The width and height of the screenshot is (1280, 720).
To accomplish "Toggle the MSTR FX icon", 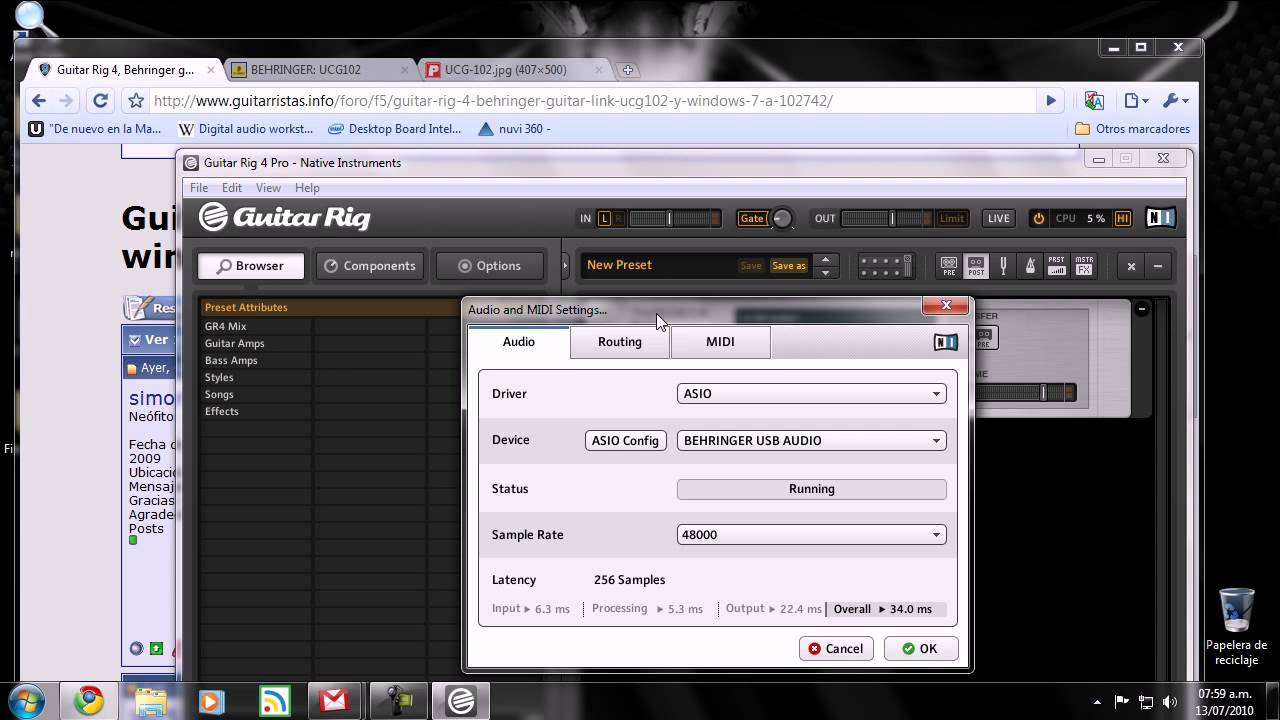I will (1084, 266).
